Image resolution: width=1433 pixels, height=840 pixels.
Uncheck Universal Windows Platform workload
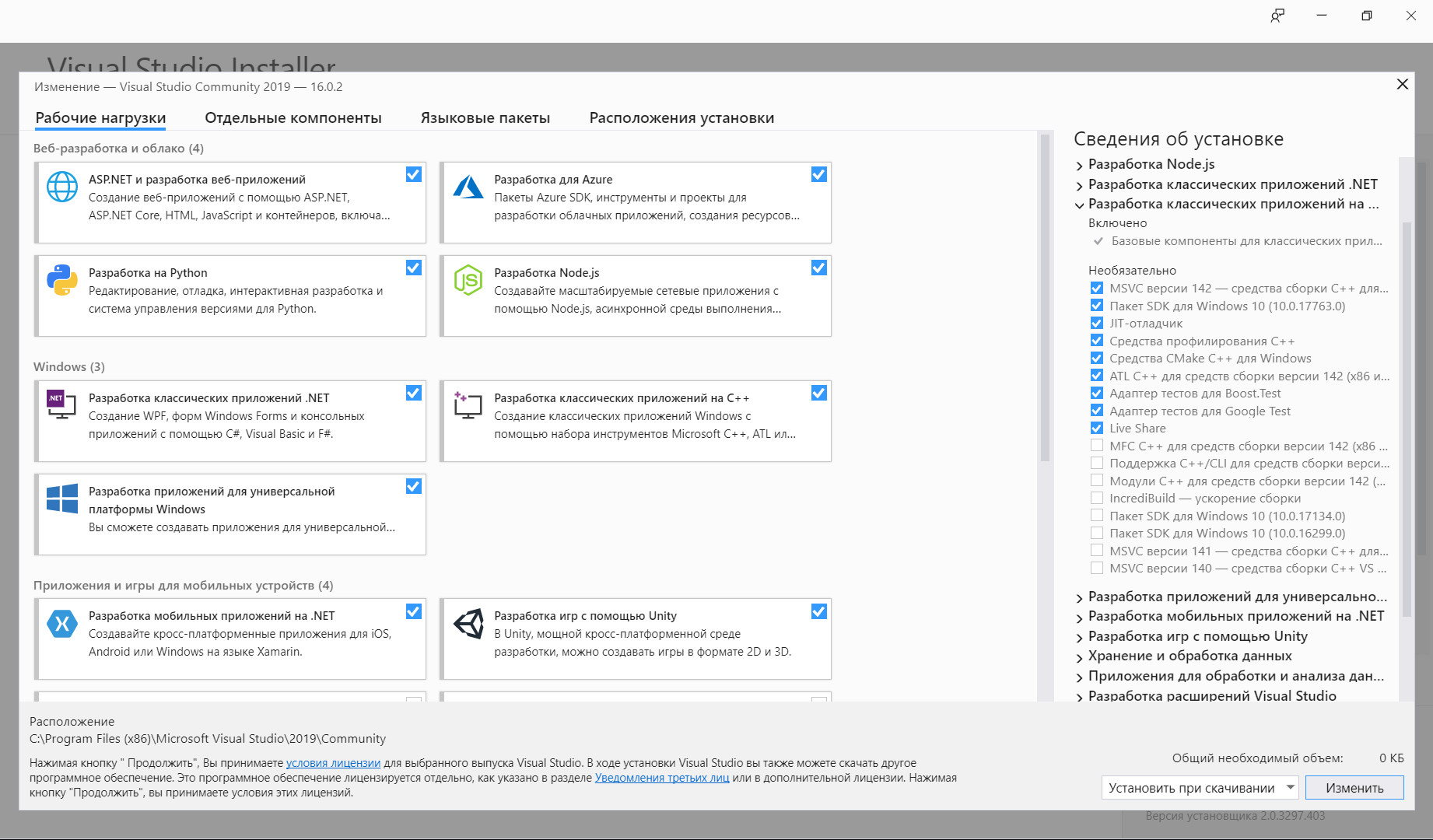[x=414, y=486]
